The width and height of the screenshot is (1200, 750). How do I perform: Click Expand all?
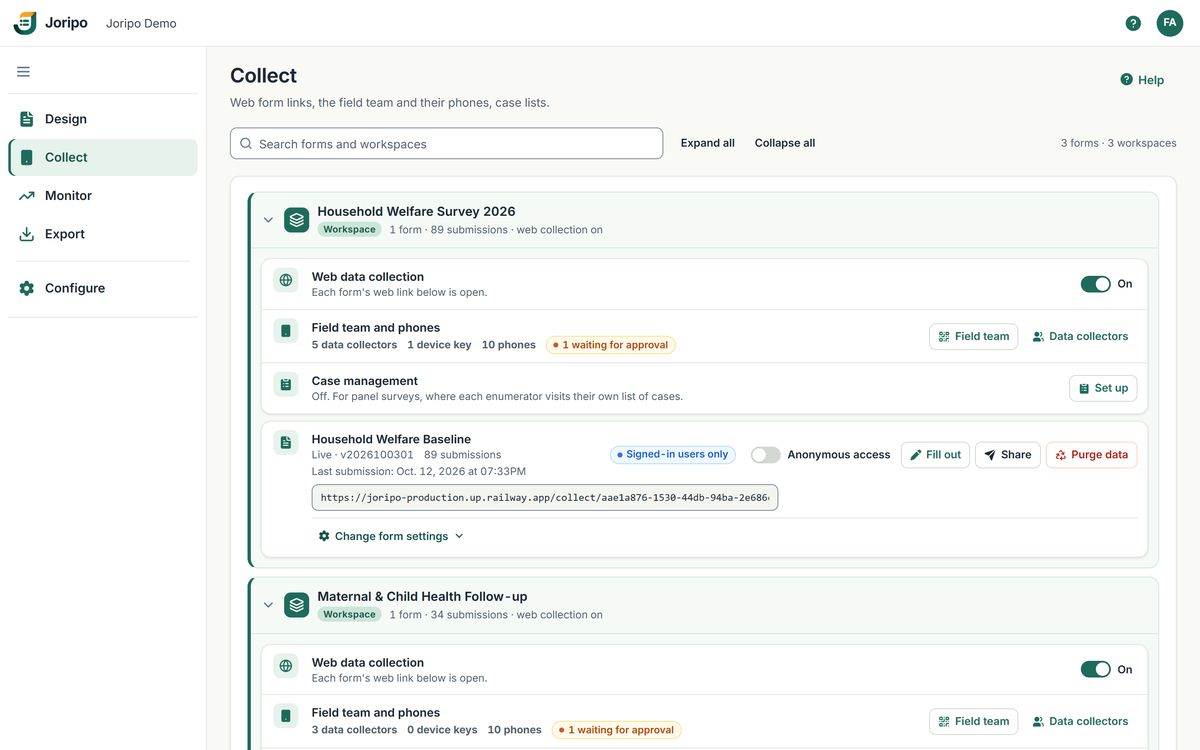click(x=708, y=143)
